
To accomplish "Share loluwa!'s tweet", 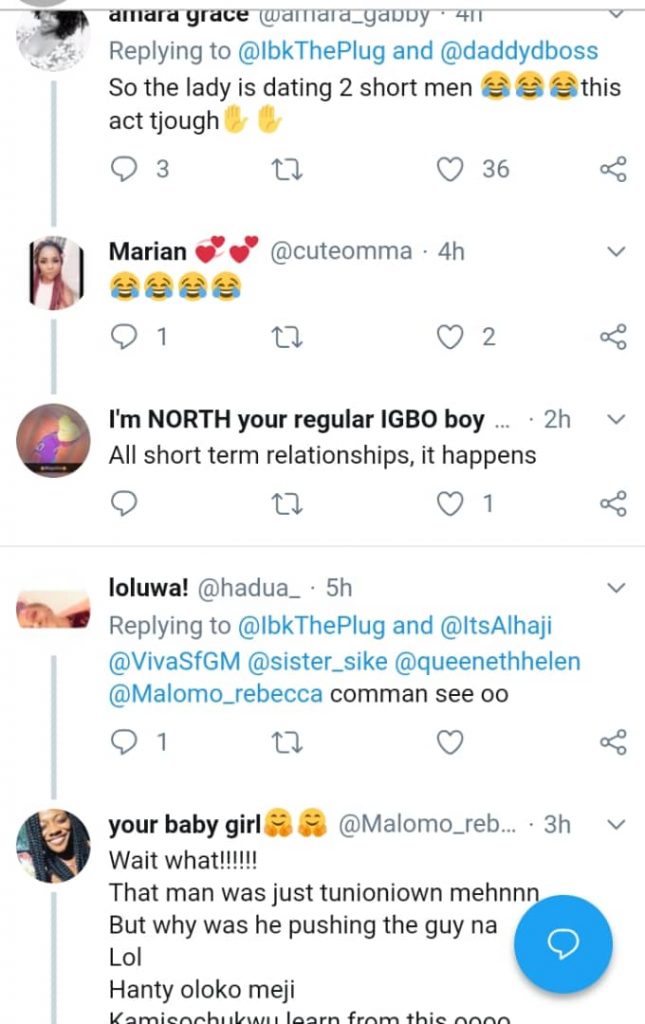I will pyautogui.click(x=612, y=742).
